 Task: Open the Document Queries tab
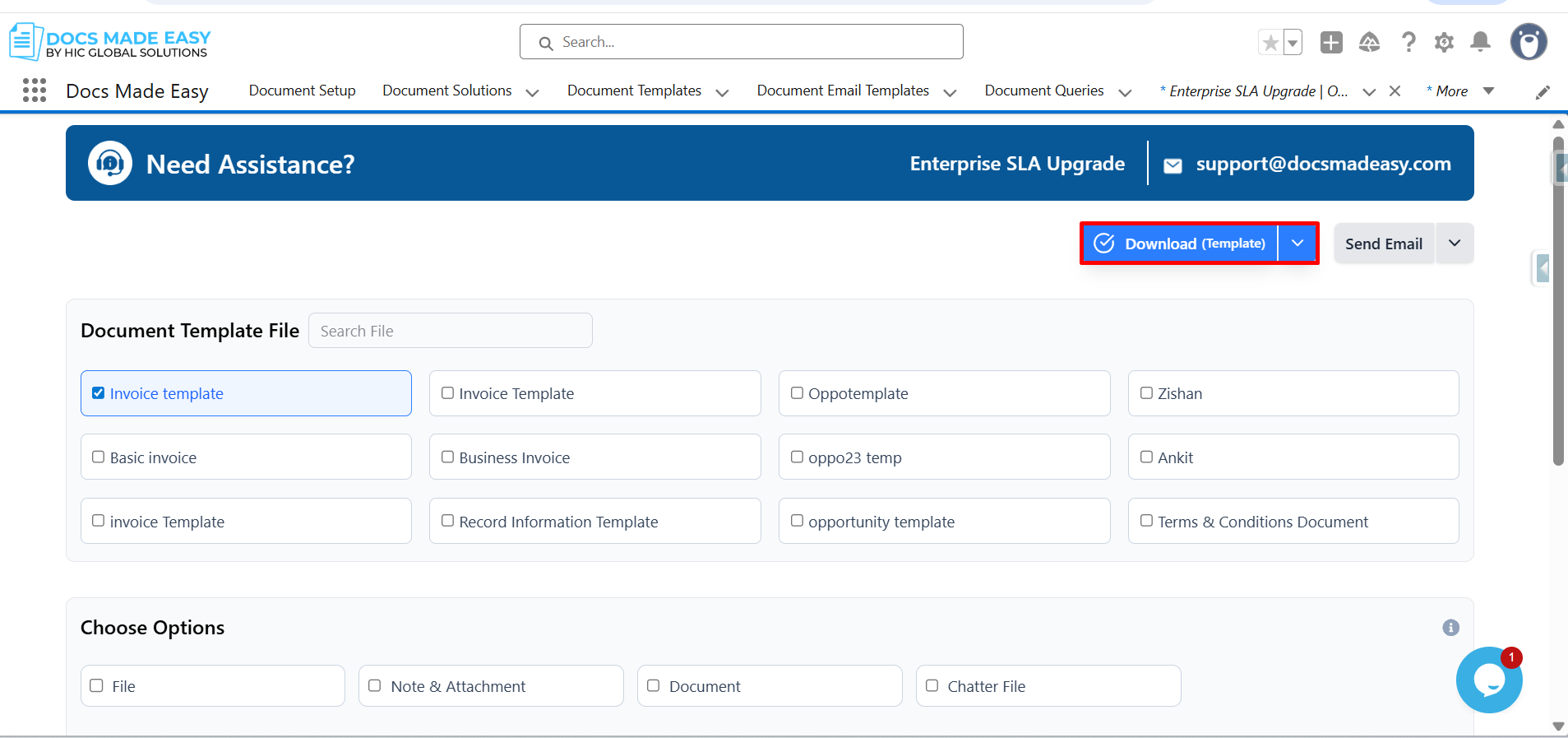pos(1044,91)
